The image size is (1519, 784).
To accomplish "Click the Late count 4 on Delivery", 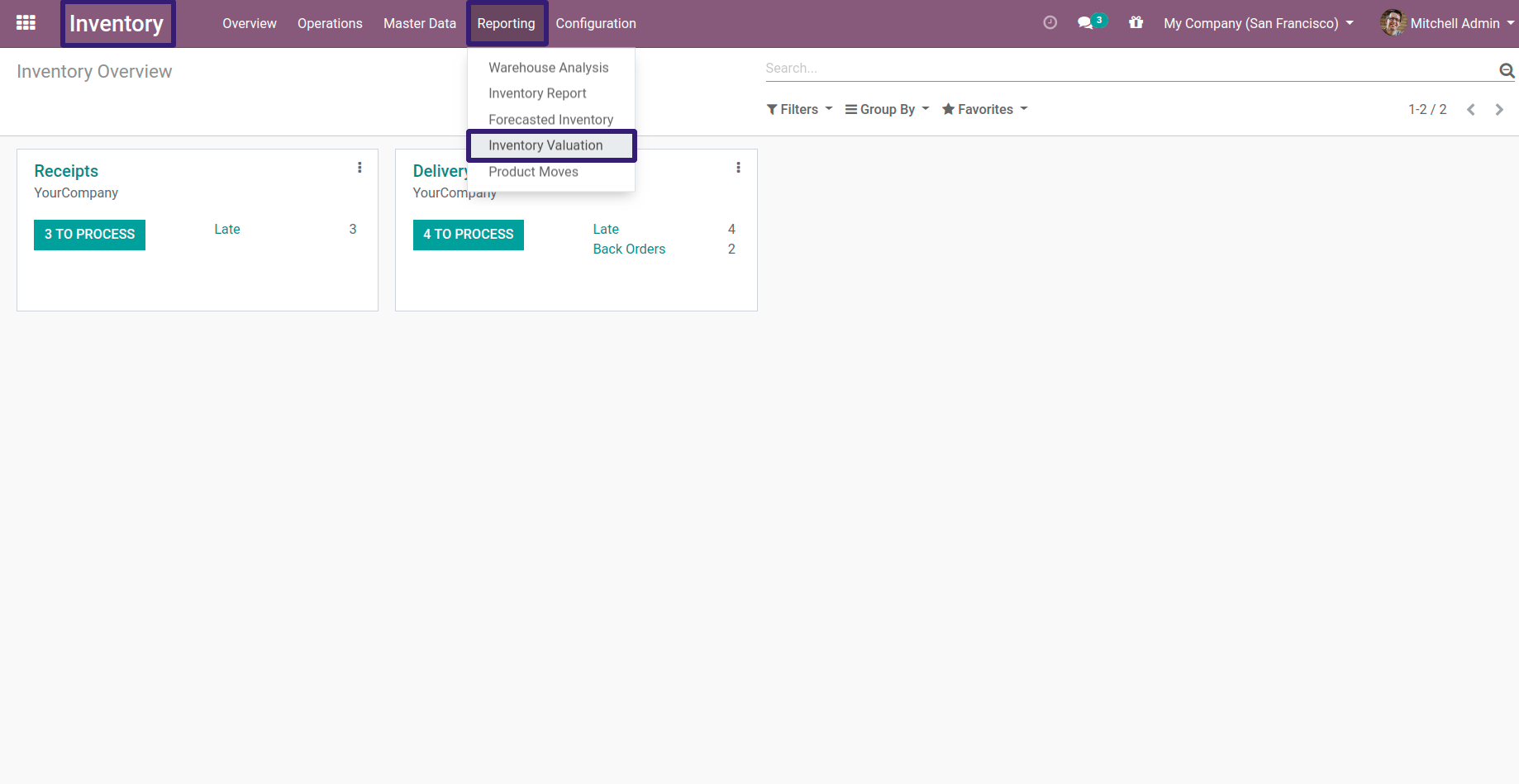I will [731, 229].
